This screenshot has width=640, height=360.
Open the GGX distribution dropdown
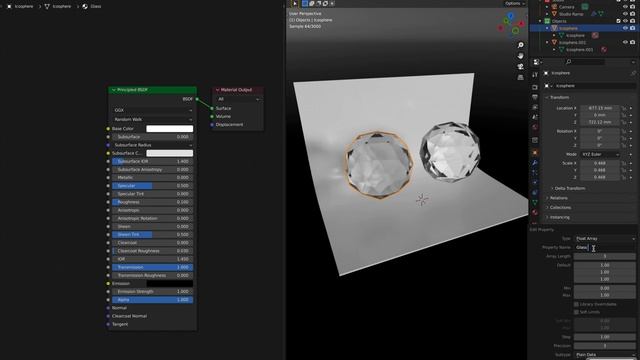153,110
